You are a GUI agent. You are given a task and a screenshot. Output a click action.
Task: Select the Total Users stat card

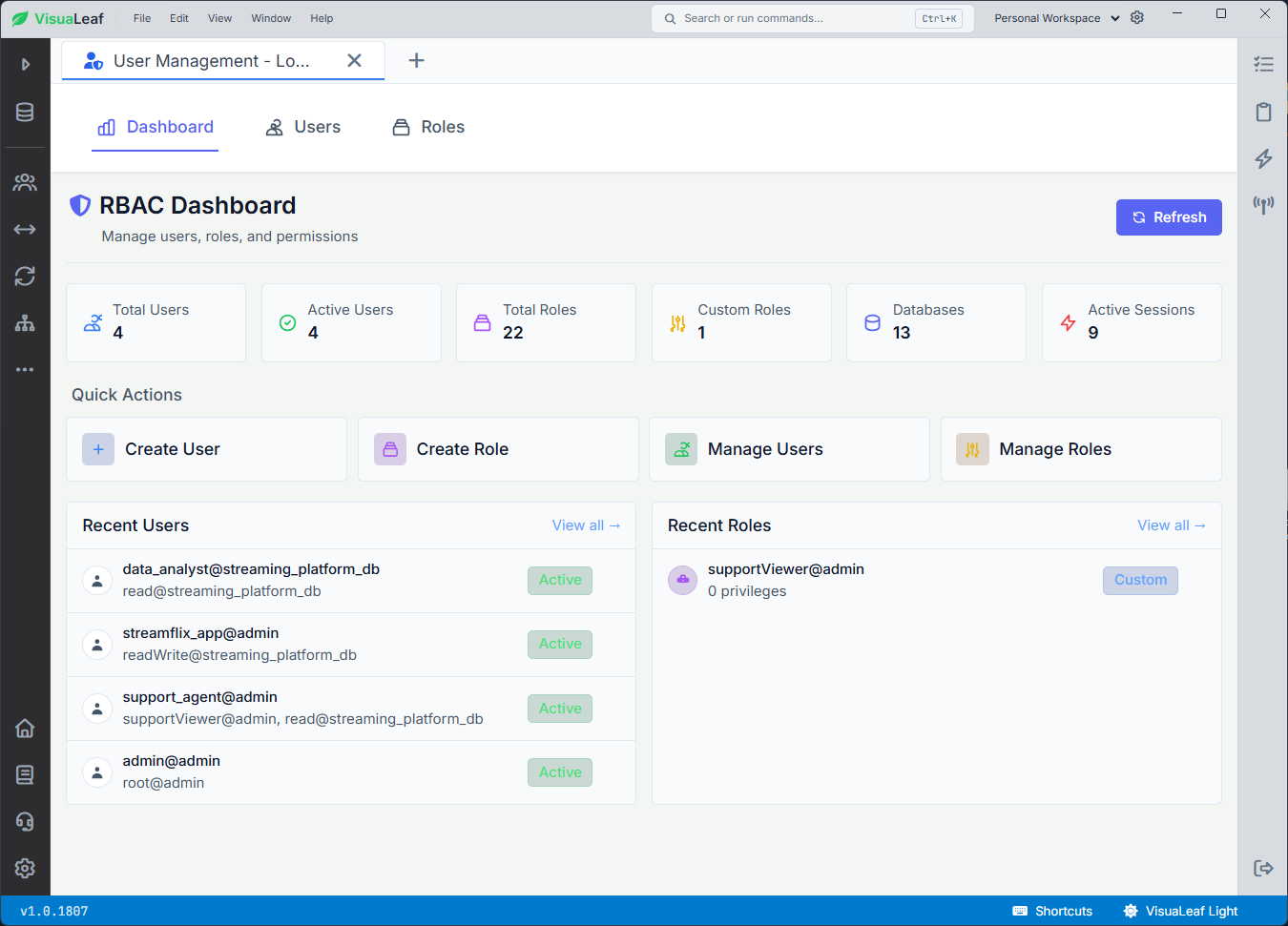[x=156, y=322]
